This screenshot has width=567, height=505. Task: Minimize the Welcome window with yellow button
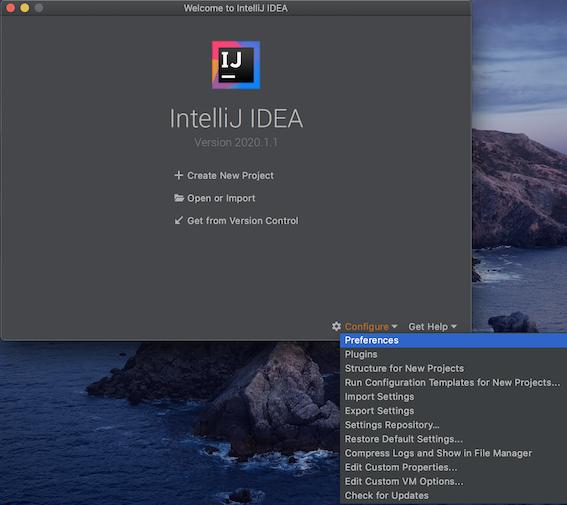point(25,8)
